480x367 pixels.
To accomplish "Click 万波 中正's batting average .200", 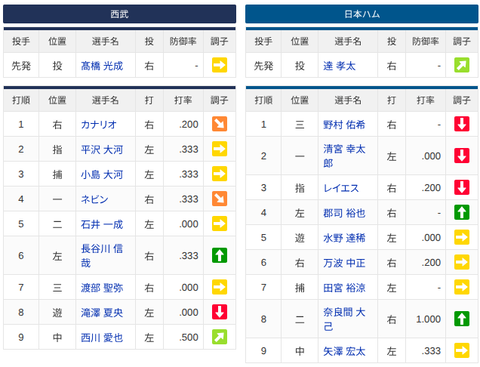I will point(431,263).
